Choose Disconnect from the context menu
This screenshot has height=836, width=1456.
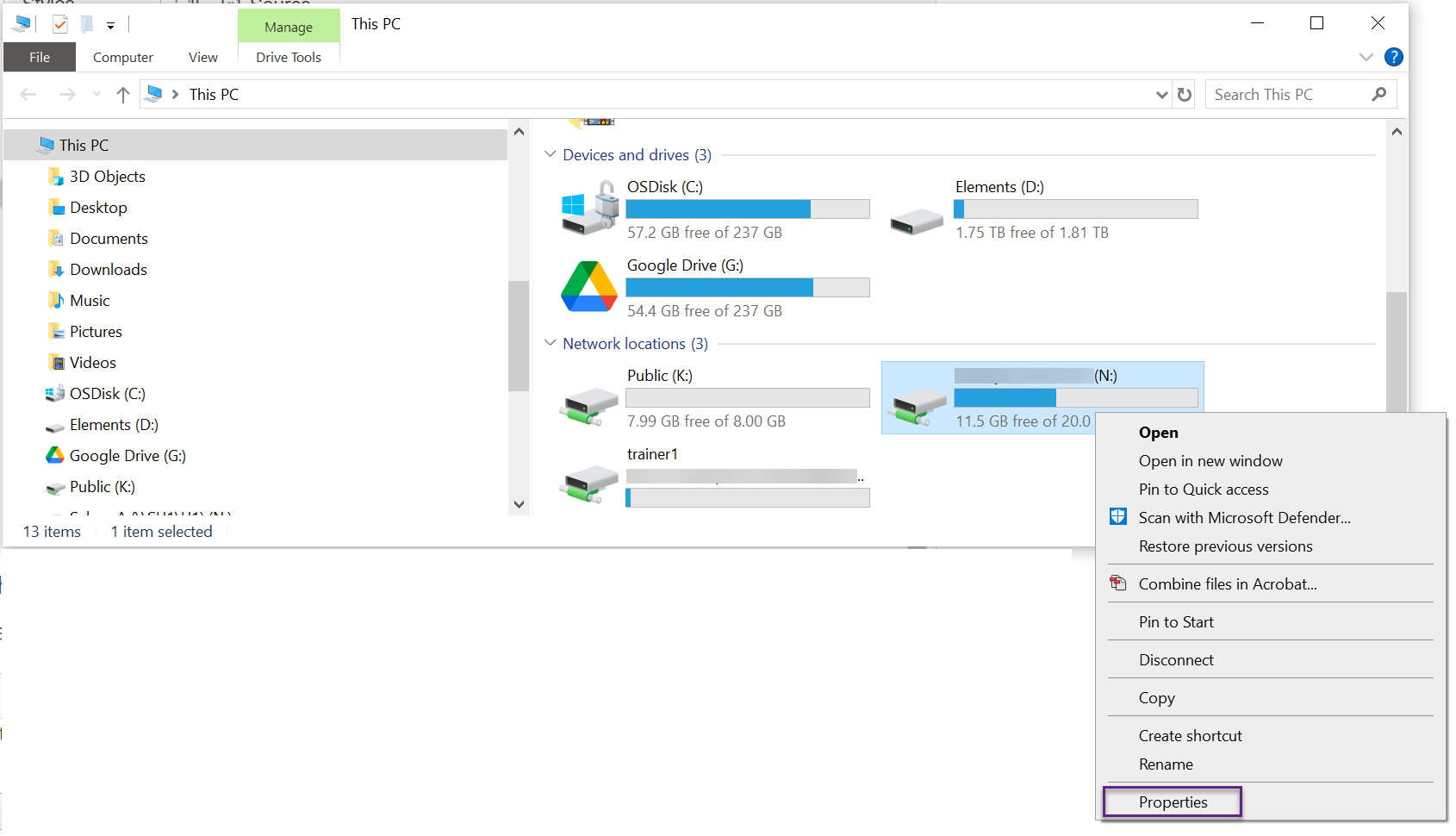[x=1271, y=660]
